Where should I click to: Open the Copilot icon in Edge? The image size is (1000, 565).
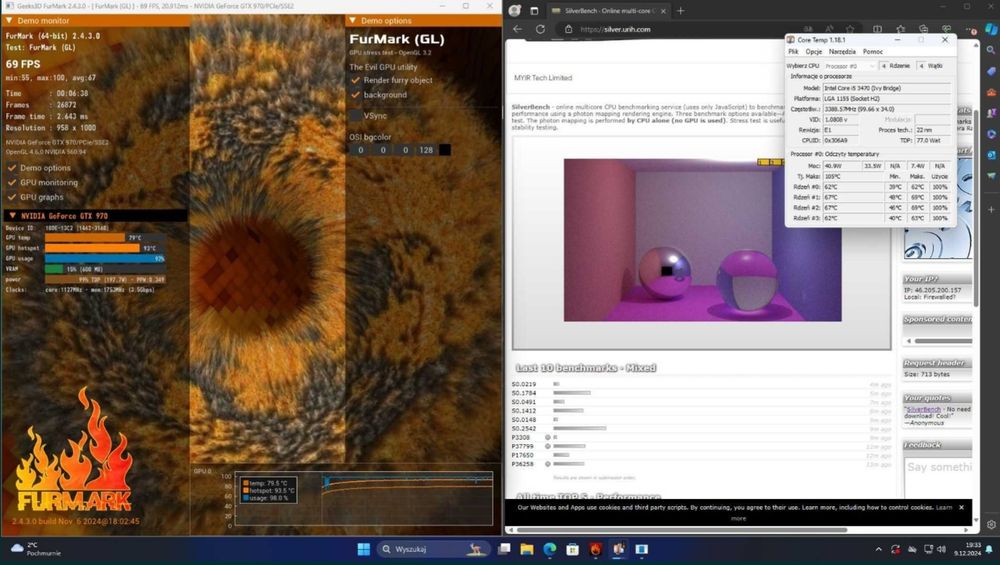[991, 29]
